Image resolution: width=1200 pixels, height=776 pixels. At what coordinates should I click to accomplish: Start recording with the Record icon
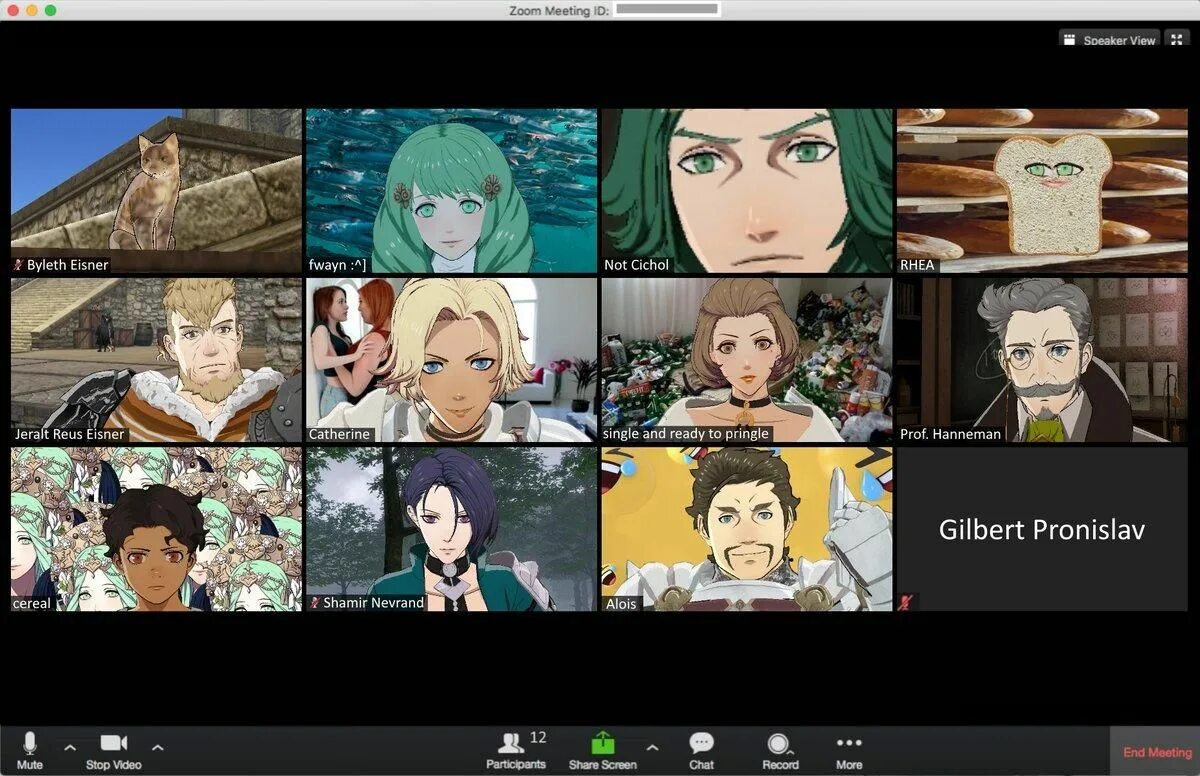pos(779,744)
